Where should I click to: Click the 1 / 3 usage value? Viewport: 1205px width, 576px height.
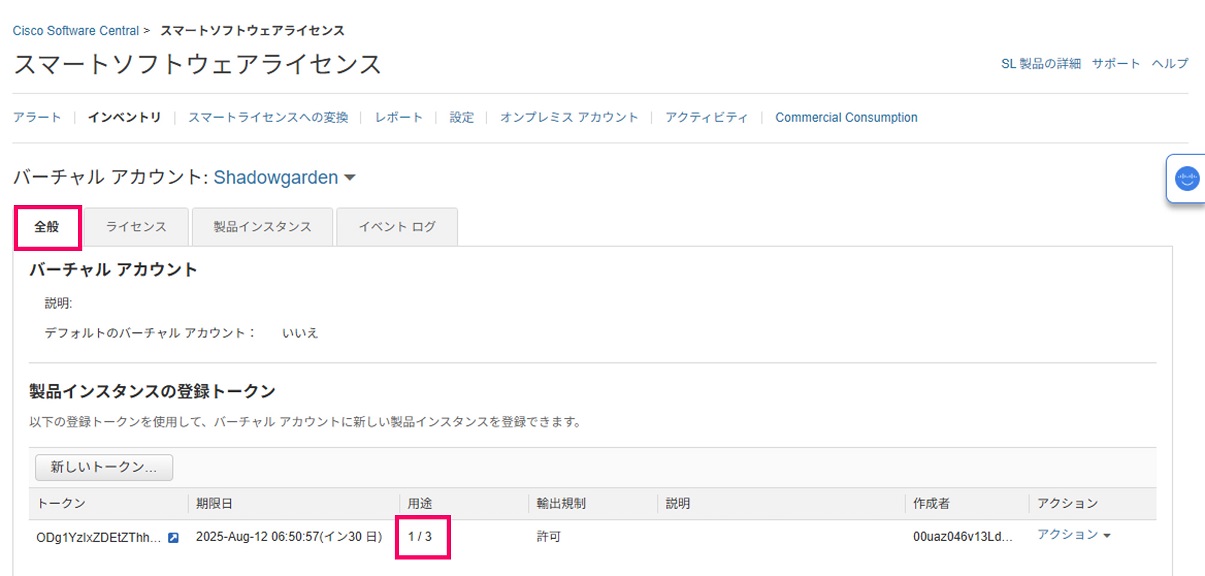pyautogui.click(x=419, y=537)
